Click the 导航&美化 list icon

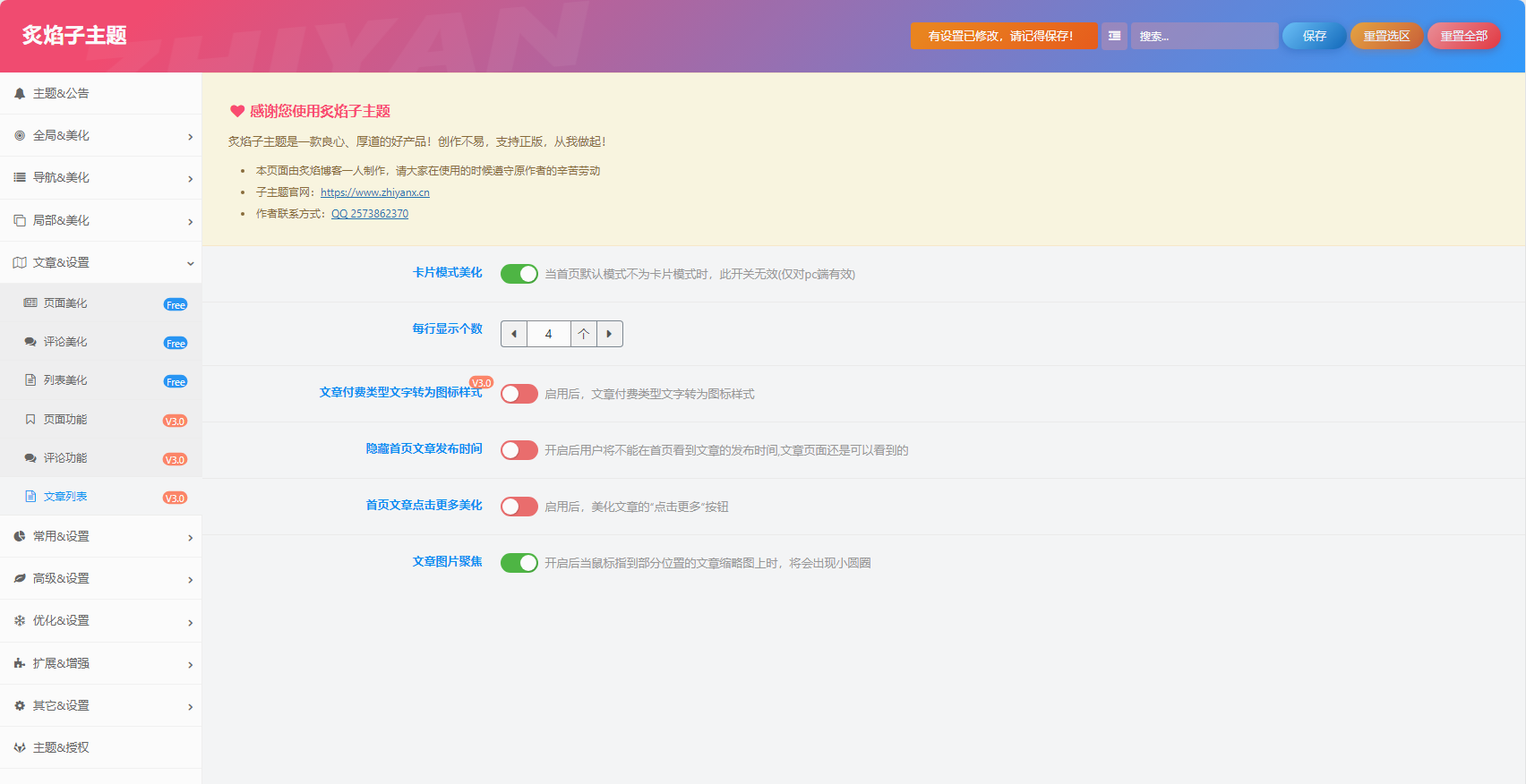click(20, 177)
